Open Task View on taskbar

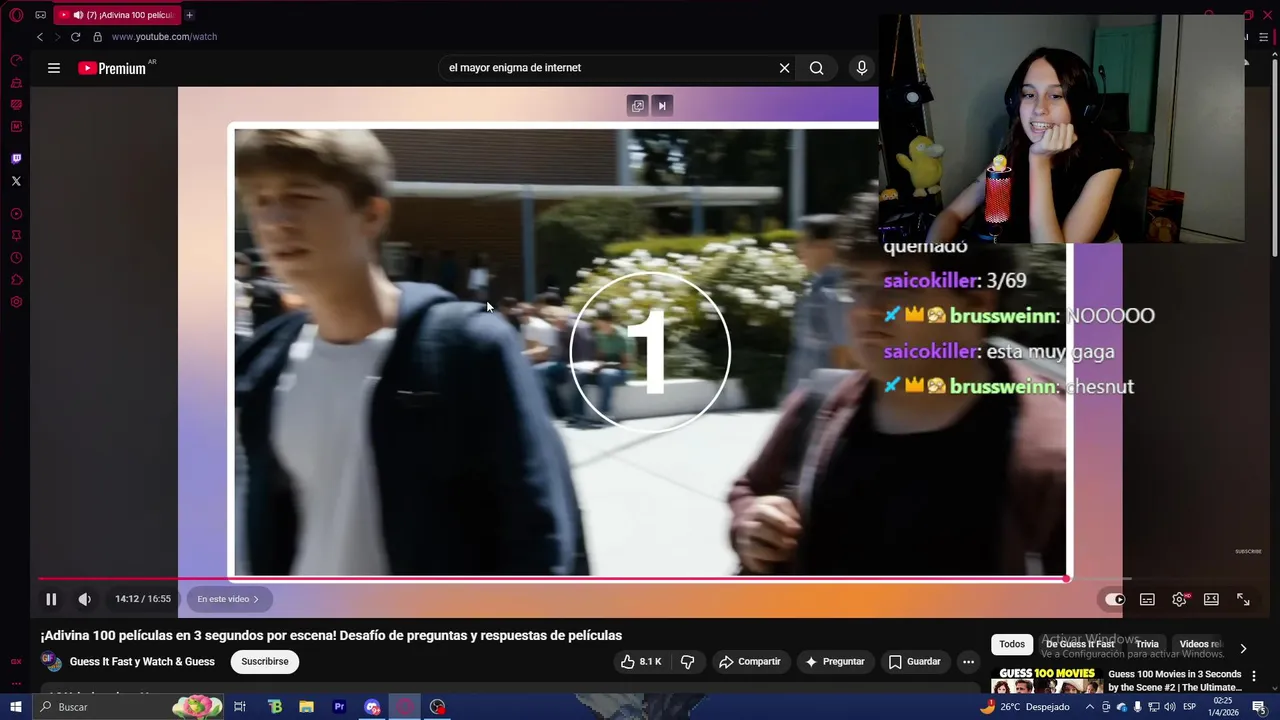click(x=240, y=707)
